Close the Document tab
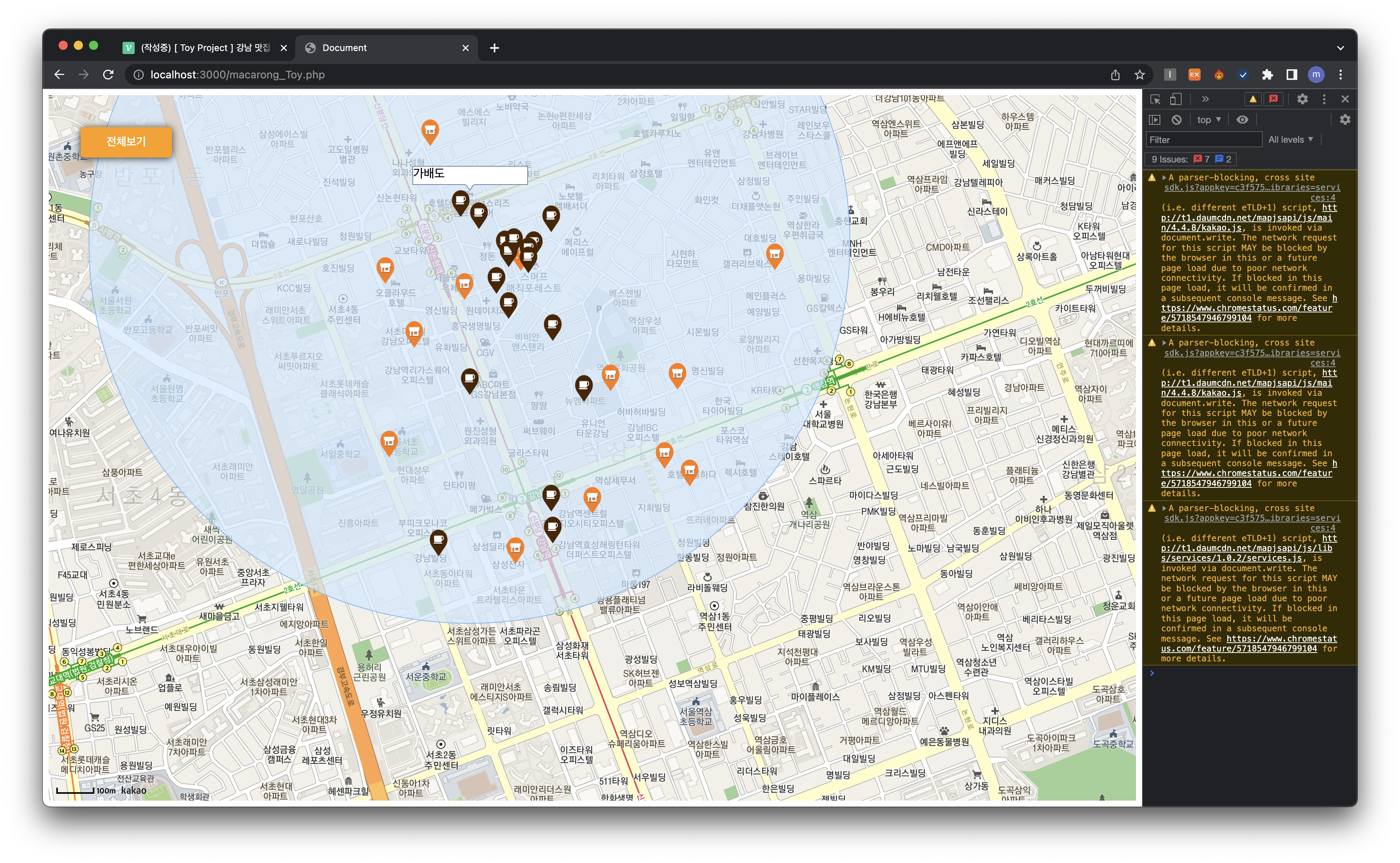The image size is (1400, 863). 465,48
